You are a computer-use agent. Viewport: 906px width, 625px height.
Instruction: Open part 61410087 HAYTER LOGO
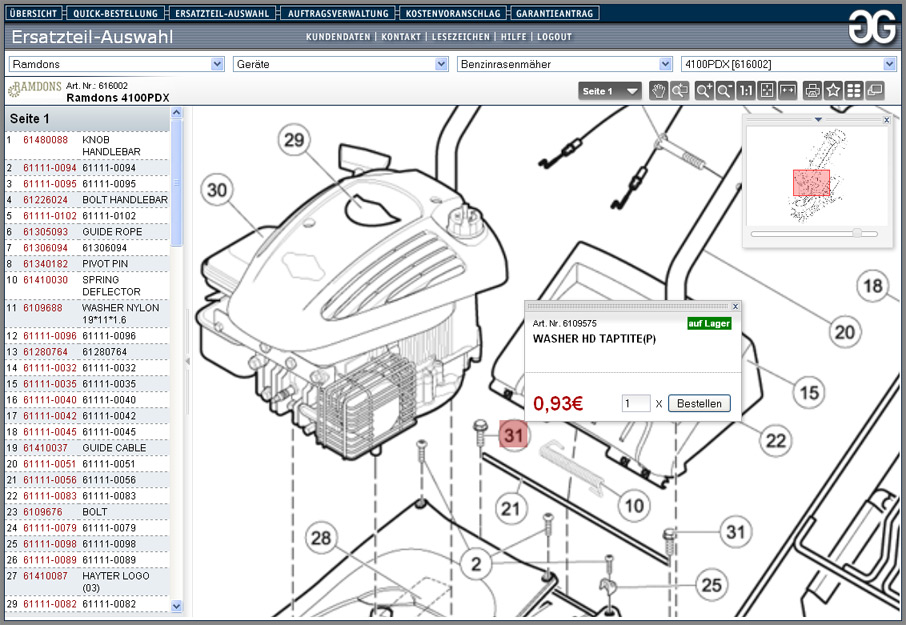88,582
